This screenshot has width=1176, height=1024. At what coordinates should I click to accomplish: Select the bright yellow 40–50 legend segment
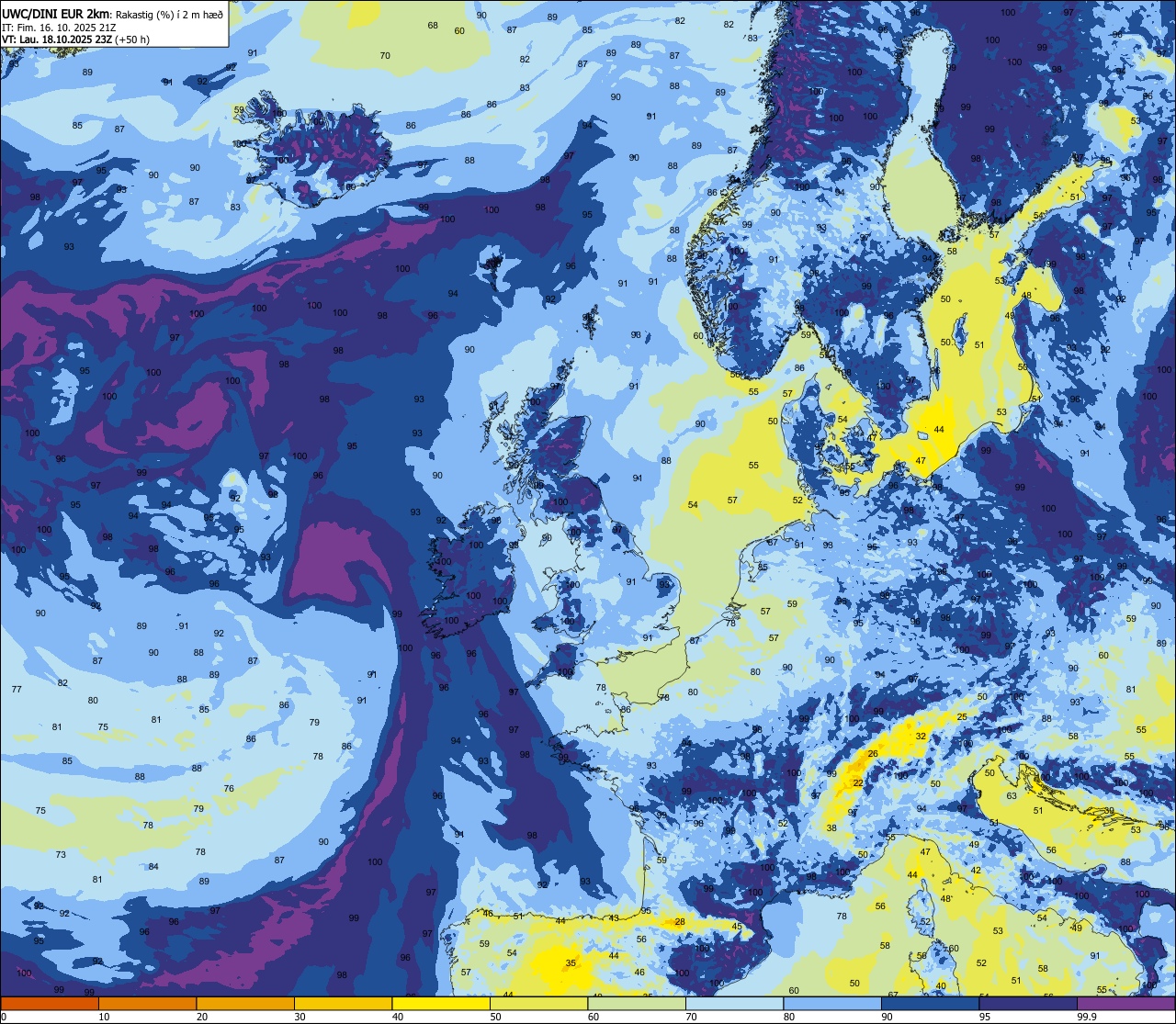tap(441, 1003)
